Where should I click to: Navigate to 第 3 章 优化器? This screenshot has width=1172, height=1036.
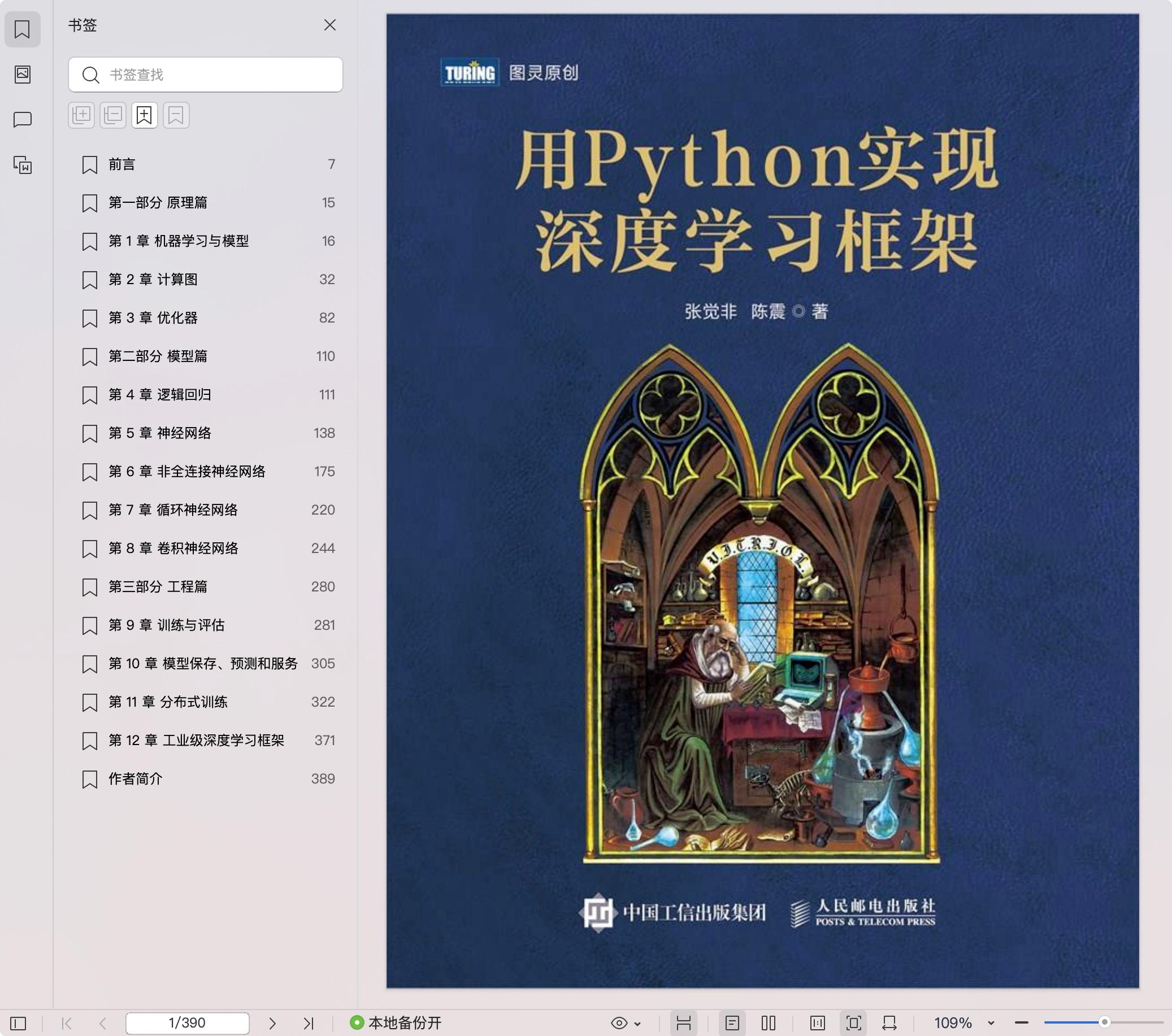pyautogui.click(x=205, y=318)
